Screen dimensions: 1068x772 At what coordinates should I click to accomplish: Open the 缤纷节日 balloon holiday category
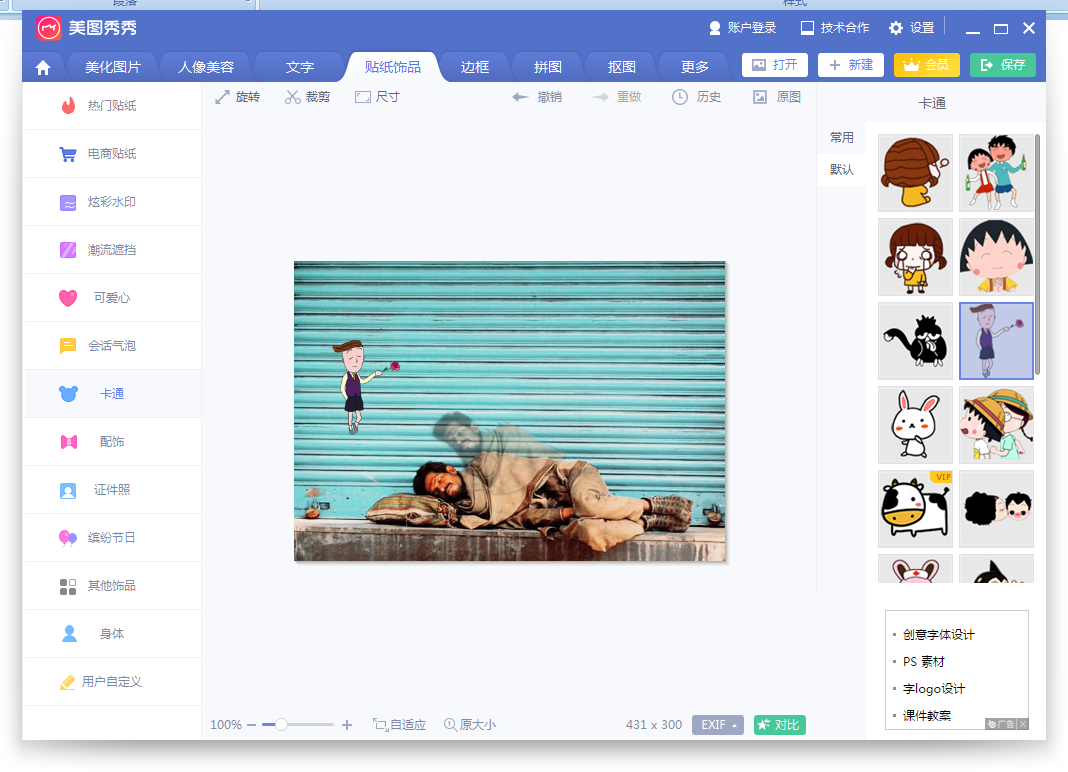point(112,538)
